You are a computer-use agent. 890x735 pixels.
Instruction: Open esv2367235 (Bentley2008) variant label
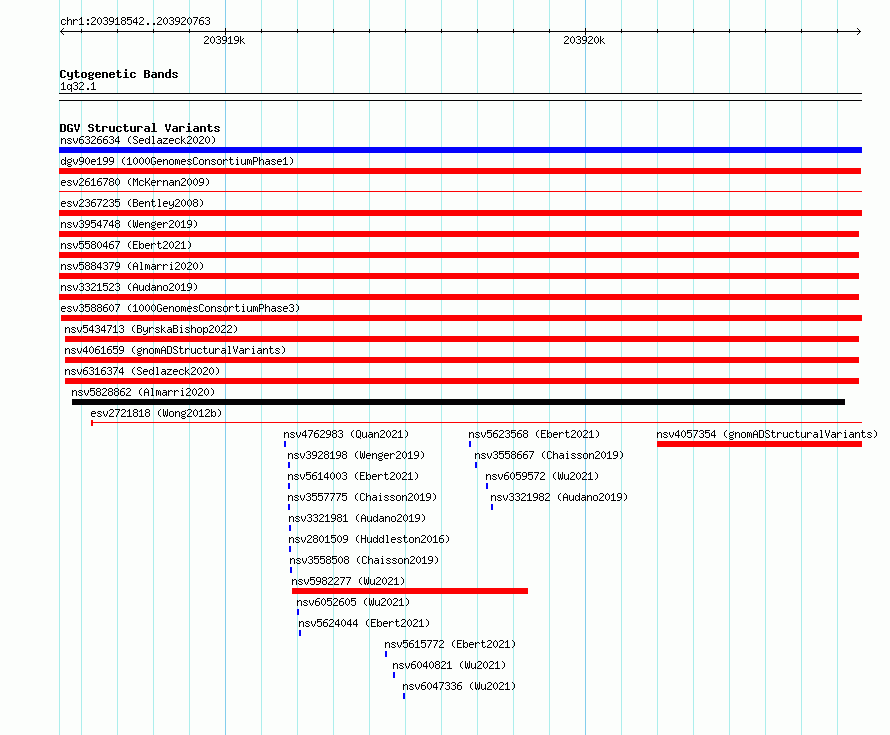(x=132, y=203)
